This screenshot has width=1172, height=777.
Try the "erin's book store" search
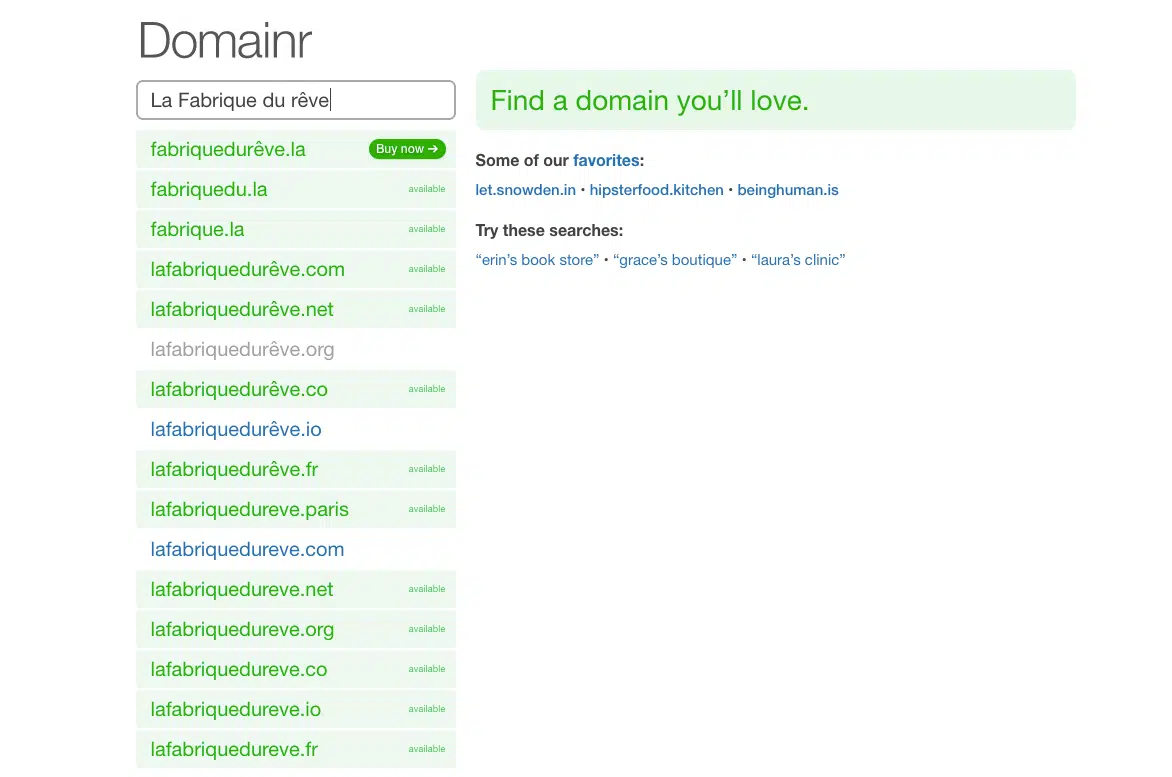[x=537, y=260]
